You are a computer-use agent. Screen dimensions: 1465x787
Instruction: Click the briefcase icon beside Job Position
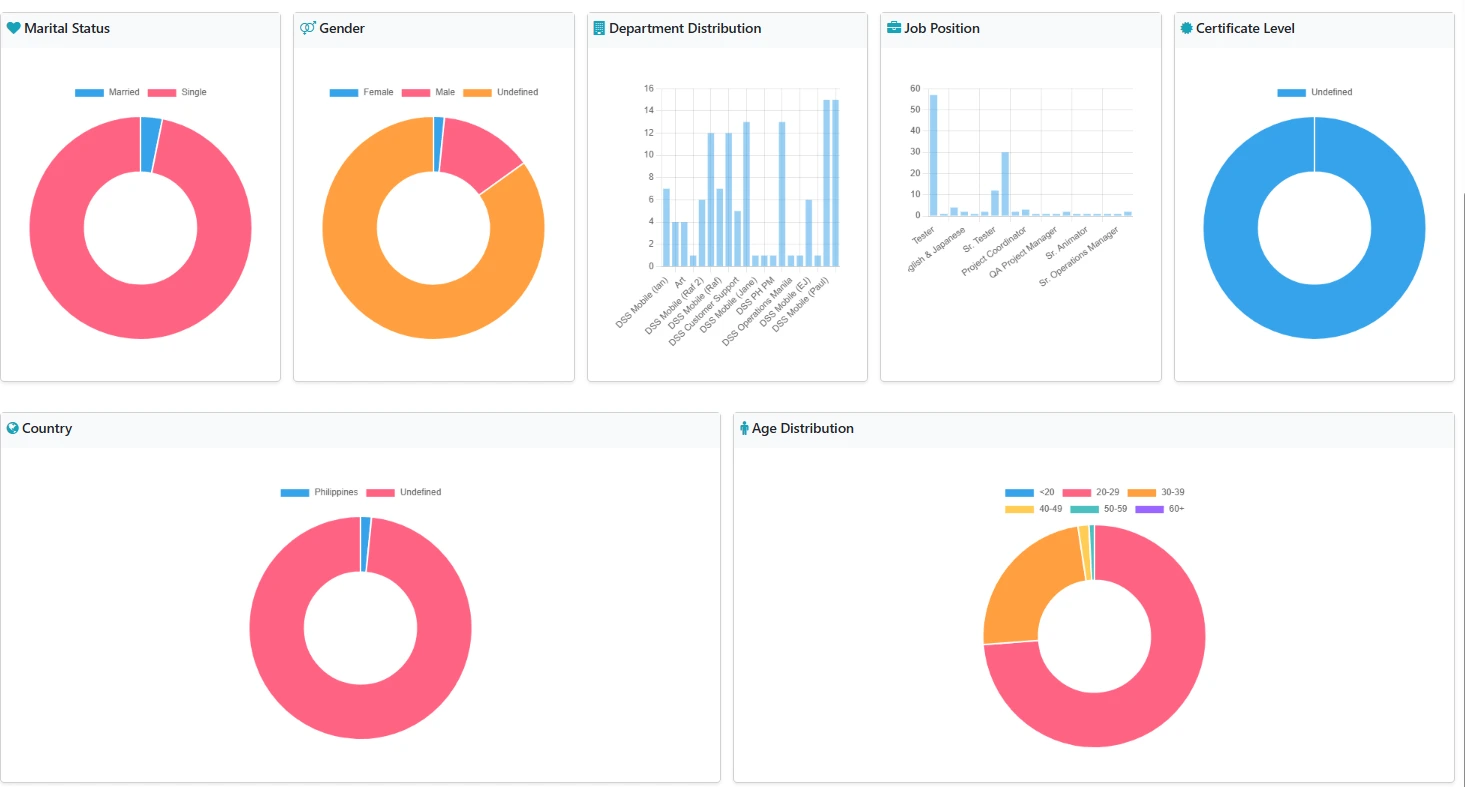(893, 29)
